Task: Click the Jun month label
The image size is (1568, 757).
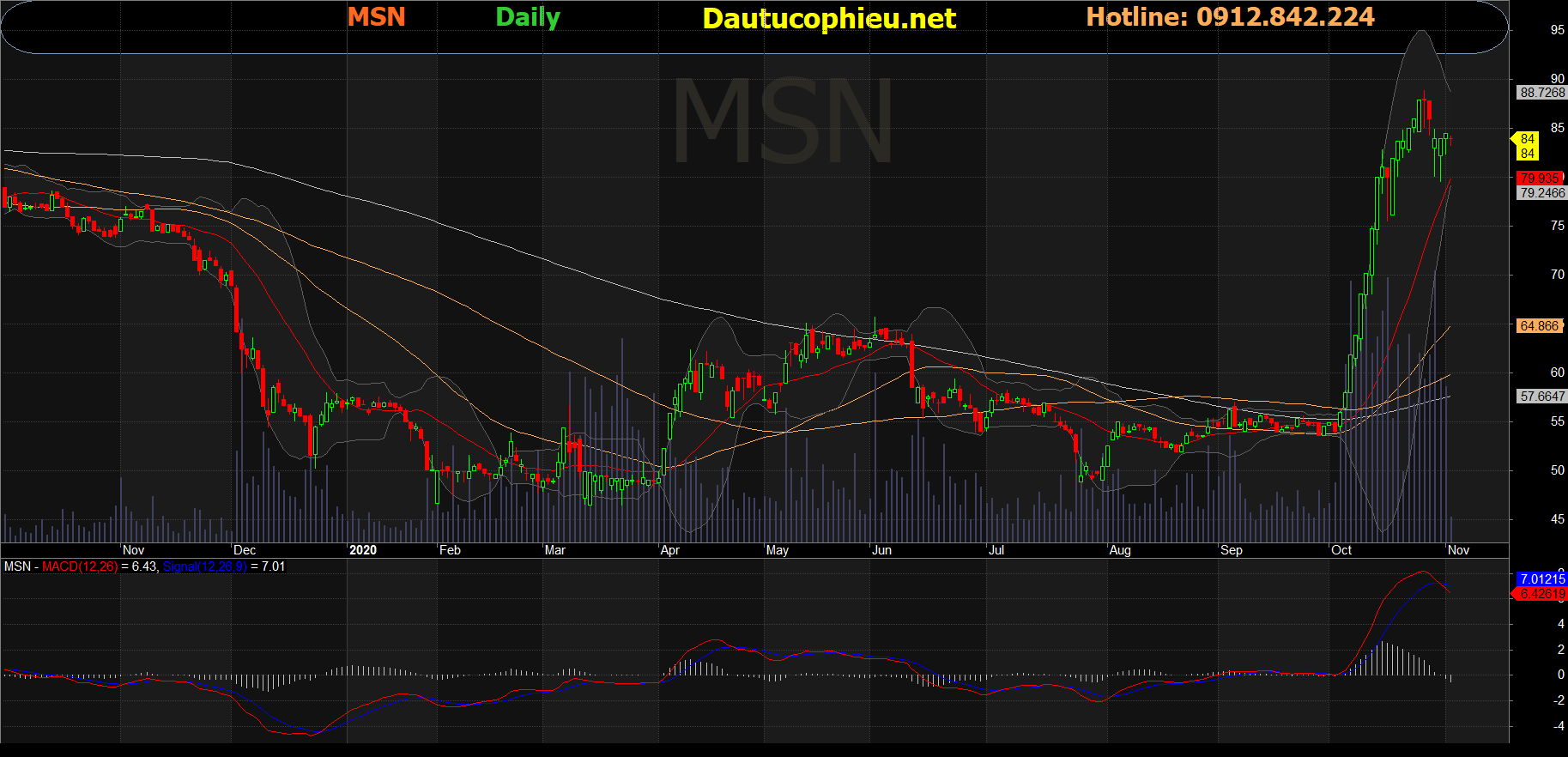Action: click(x=882, y=550)
